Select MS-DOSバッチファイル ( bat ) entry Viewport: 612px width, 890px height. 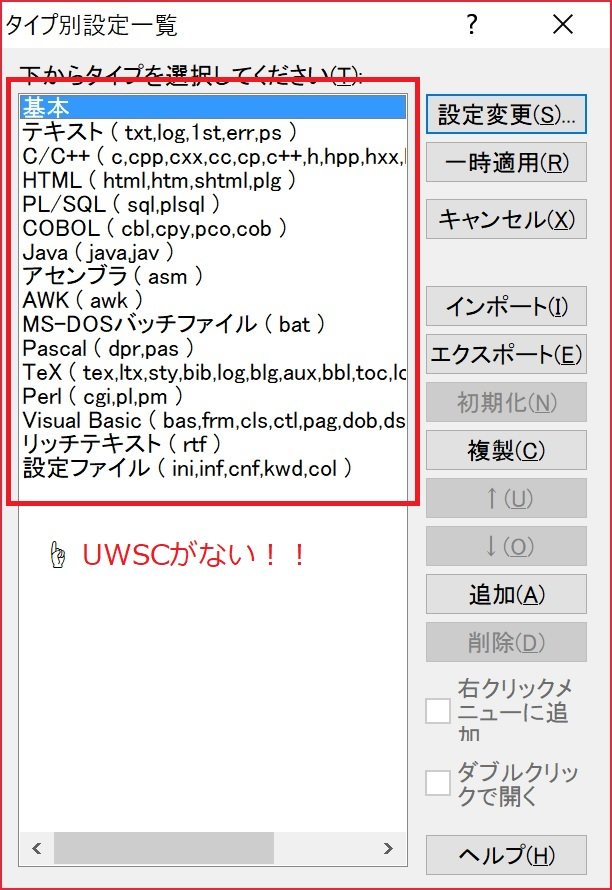coord(213,324)
